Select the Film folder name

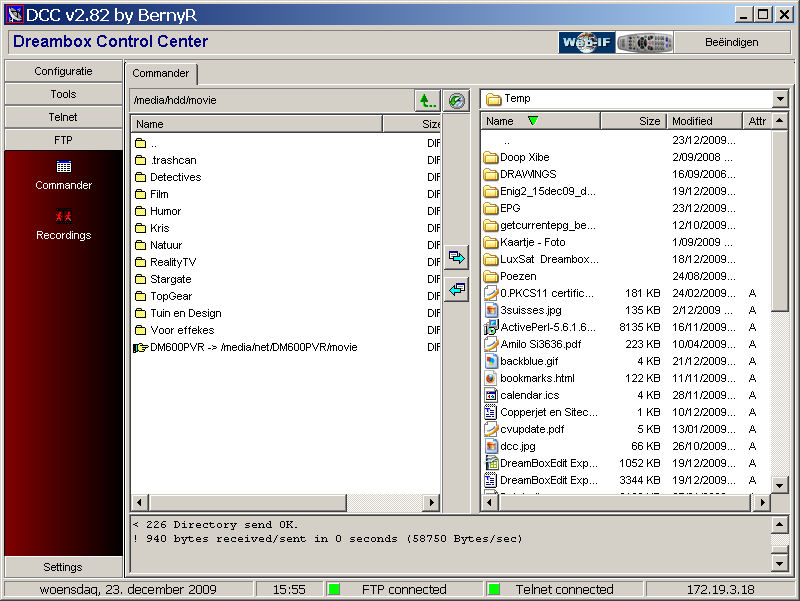pyautogui.click(x=159, y=194)
